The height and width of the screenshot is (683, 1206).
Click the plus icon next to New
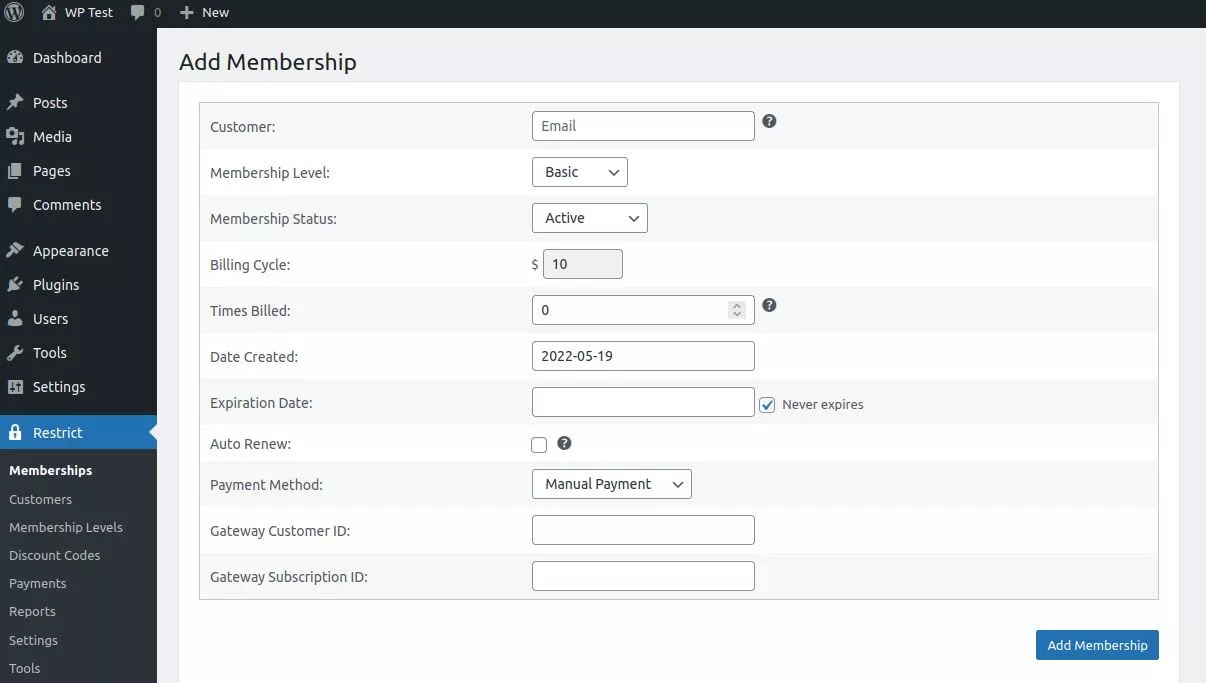tap(187, 13)
